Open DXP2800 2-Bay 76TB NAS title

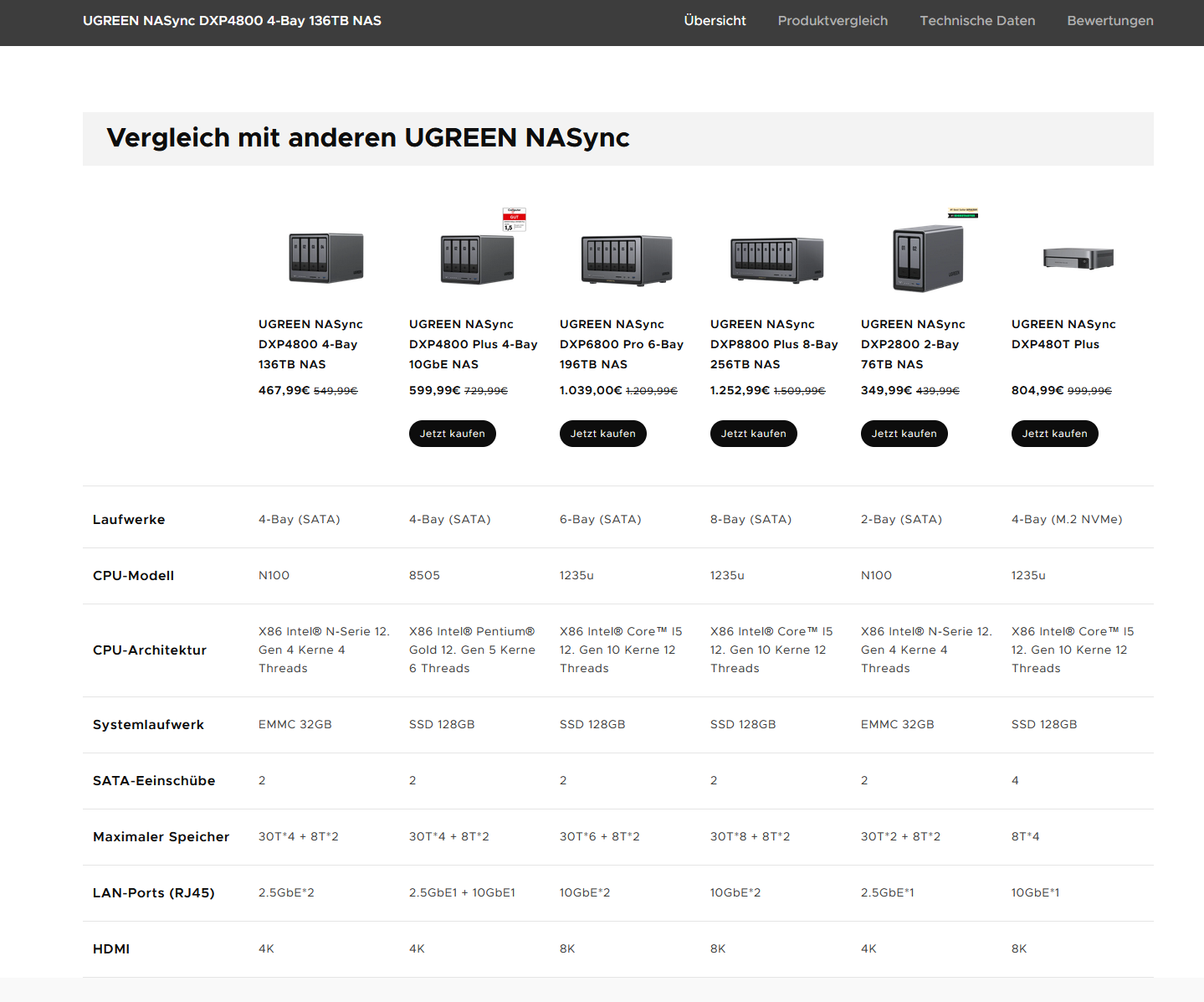(913, 344)
